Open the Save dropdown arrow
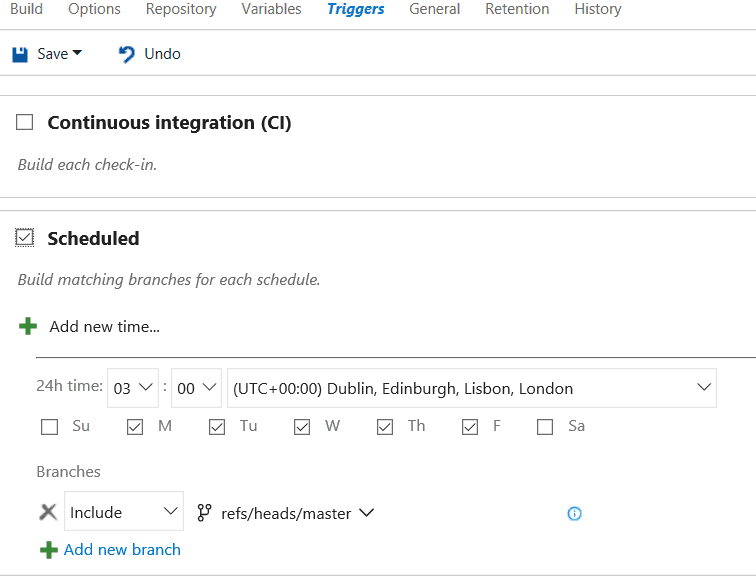Viewport: 756px width, 588px height. pyautogui.click(x=77, y=53)
